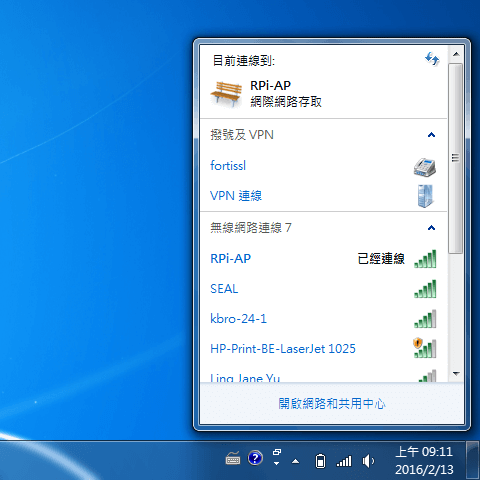The height and width of the screenshot is (480, 480).
Task: Click SEAL signal strength bars
Action: click(x=425, y=289)
